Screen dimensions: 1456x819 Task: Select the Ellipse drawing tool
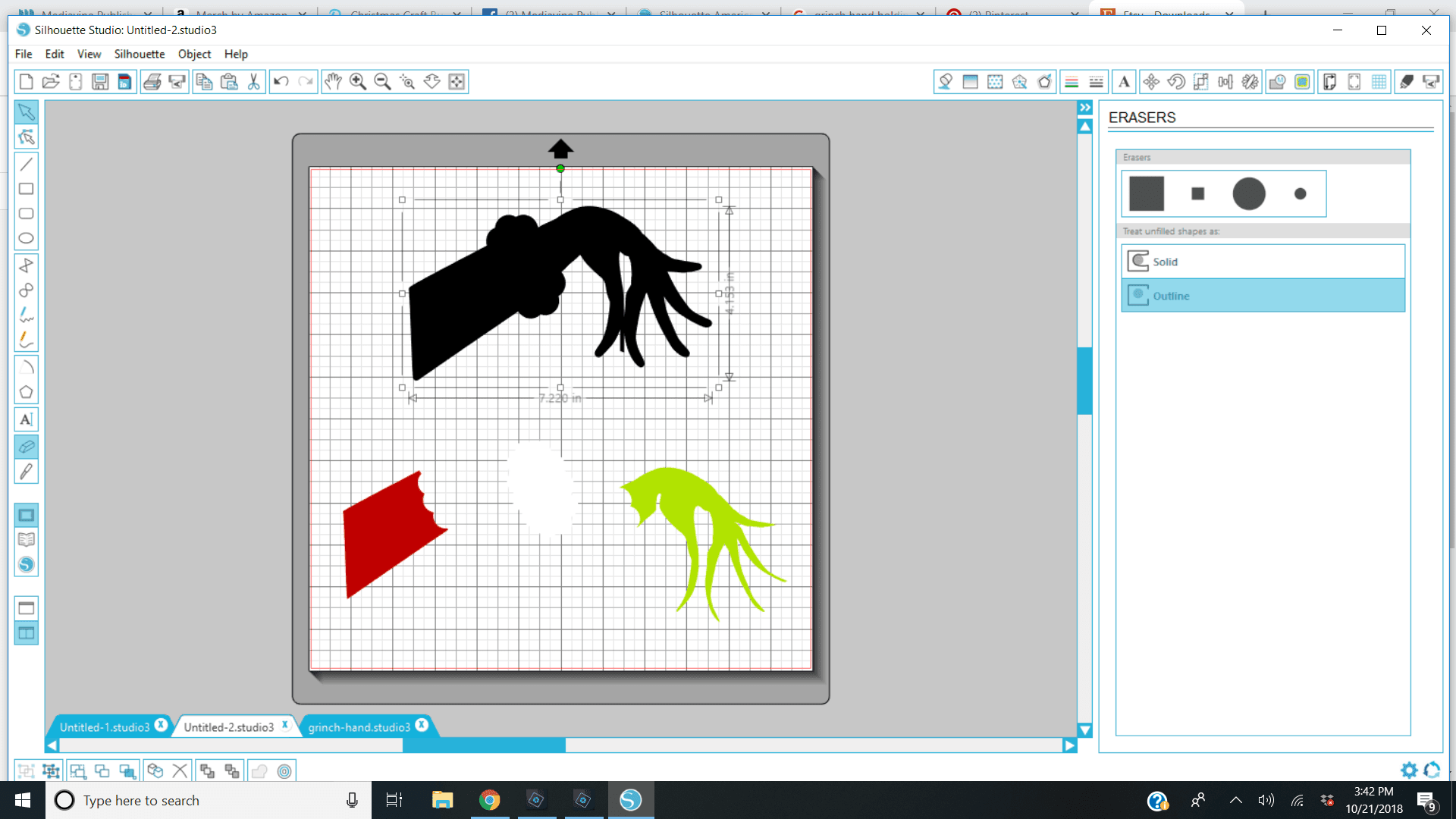(27, 238)
